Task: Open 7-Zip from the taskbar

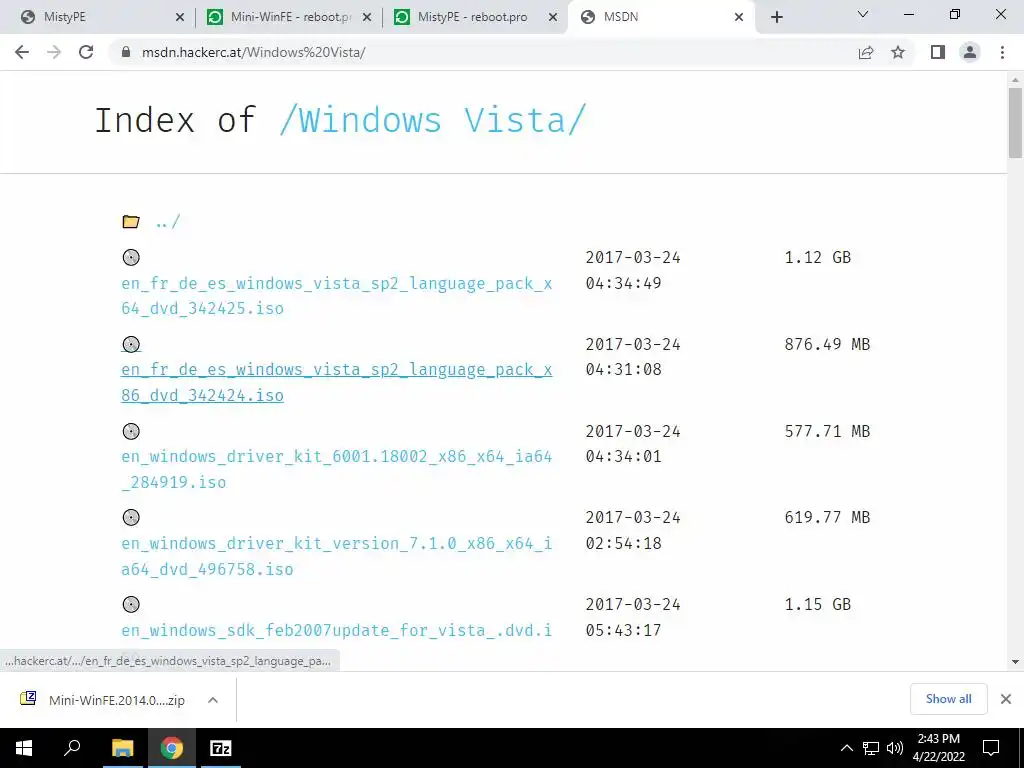Action: tap(221, 748)
